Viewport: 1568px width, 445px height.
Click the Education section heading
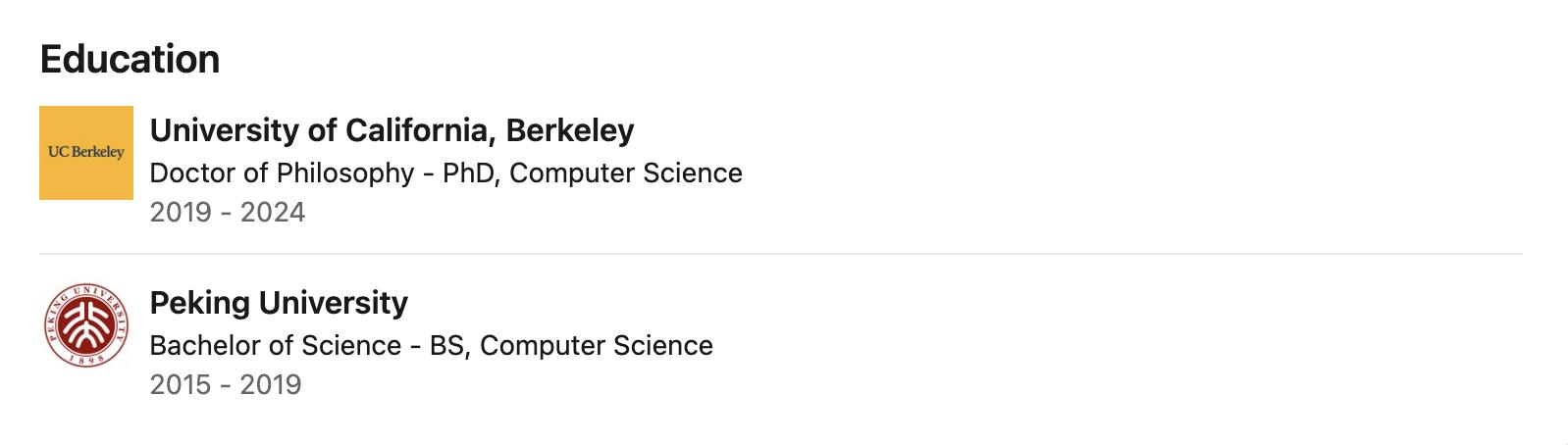(x=130, y=60)
